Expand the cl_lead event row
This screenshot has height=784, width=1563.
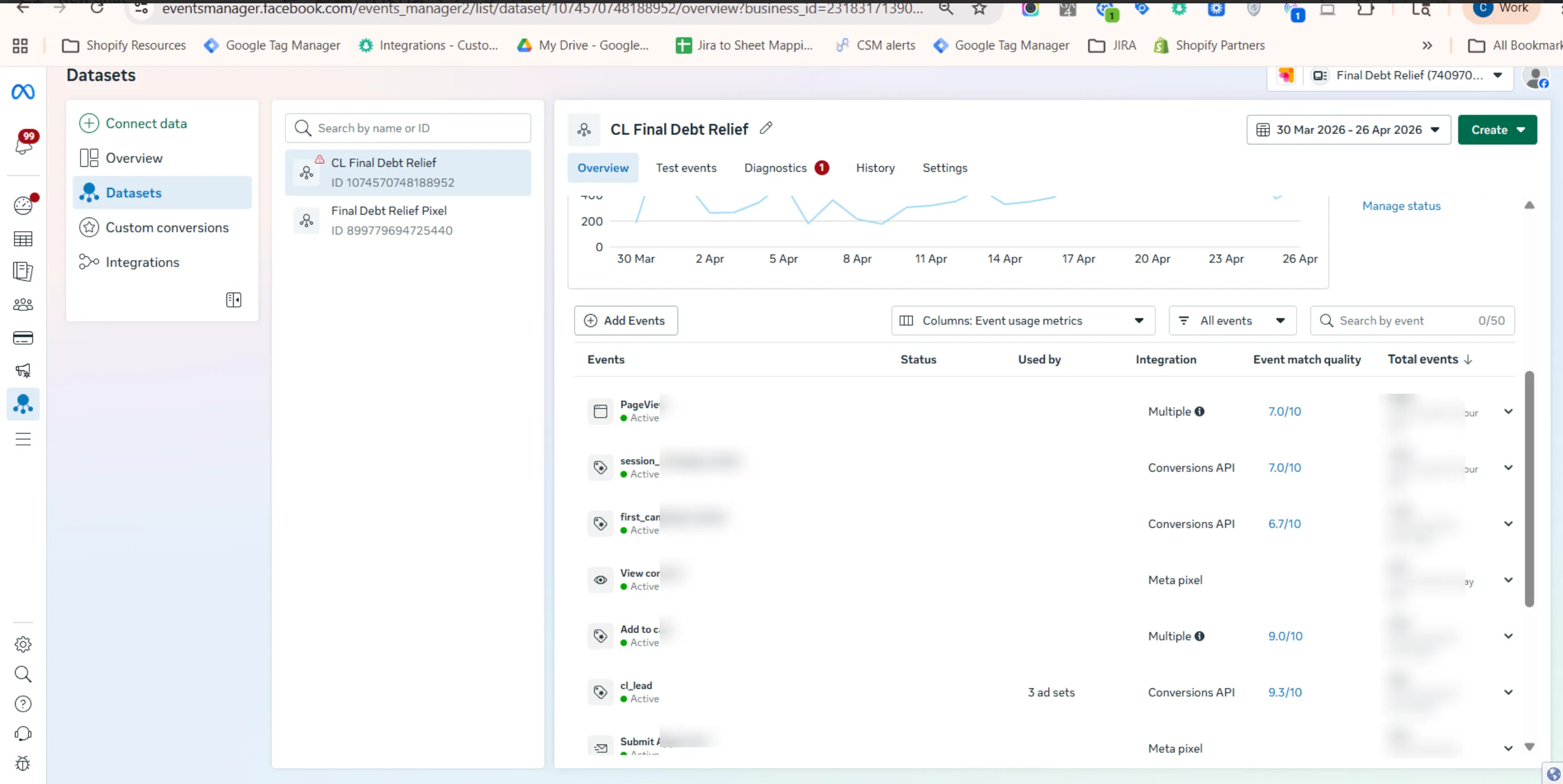click(1508, 692)
